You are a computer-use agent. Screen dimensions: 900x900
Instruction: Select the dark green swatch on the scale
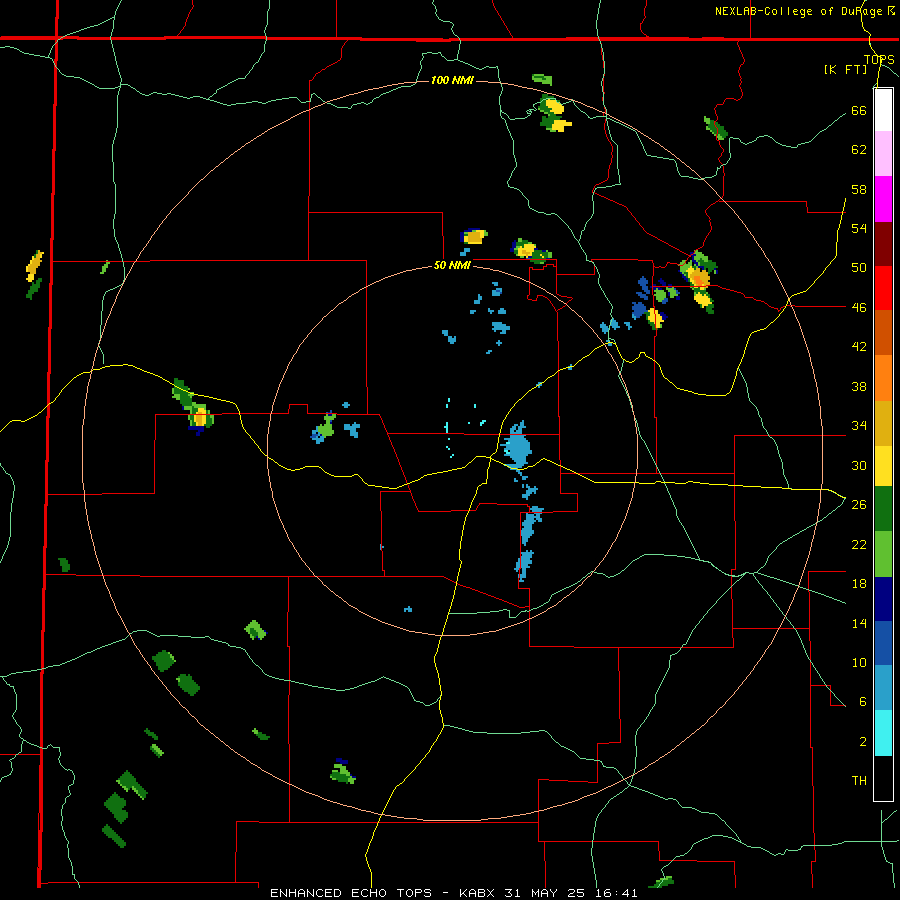883,509
